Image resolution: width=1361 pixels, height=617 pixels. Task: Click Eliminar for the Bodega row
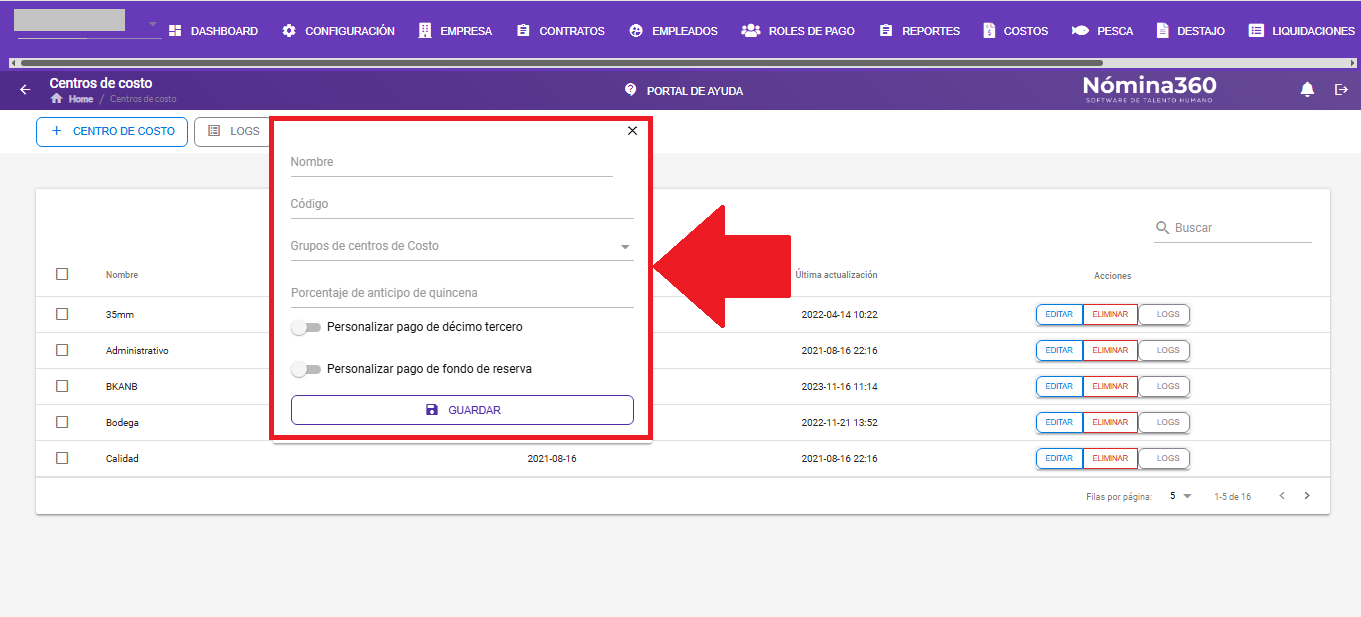1110,422
